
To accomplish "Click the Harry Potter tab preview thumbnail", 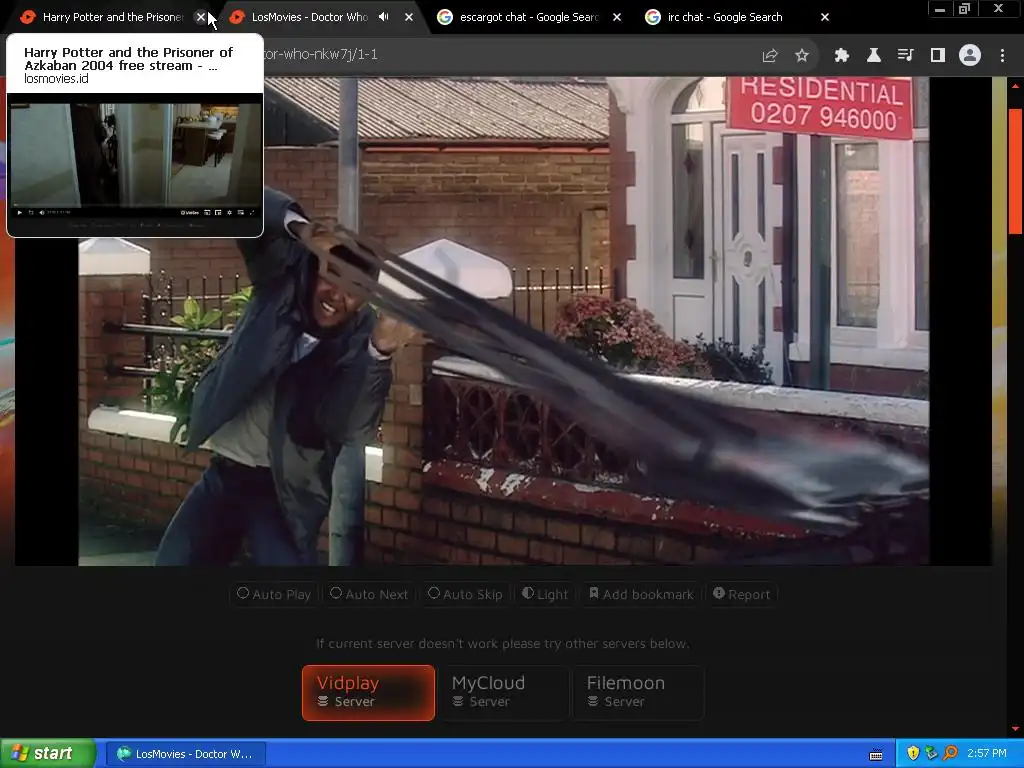I will (x=135, y=157).
